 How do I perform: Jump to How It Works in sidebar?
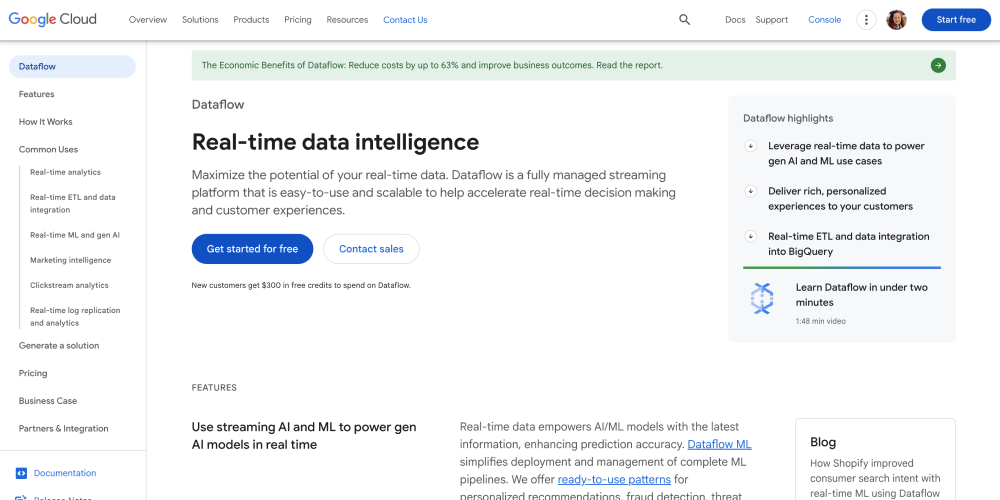(45, 122)
